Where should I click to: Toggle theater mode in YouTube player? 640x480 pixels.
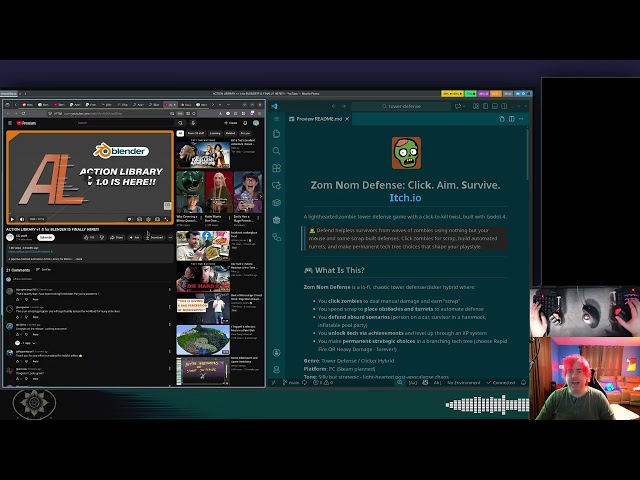[x=158, y=219]
